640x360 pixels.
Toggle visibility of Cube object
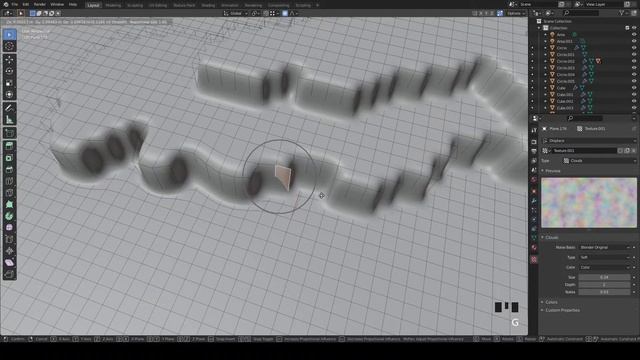[x=634, y=88]
